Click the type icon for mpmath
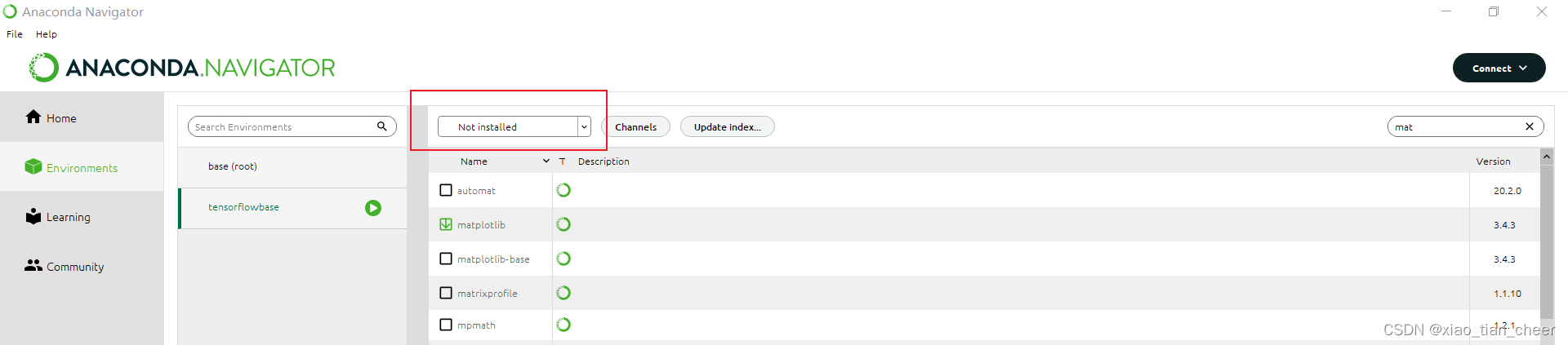 (x=563, y=325)
